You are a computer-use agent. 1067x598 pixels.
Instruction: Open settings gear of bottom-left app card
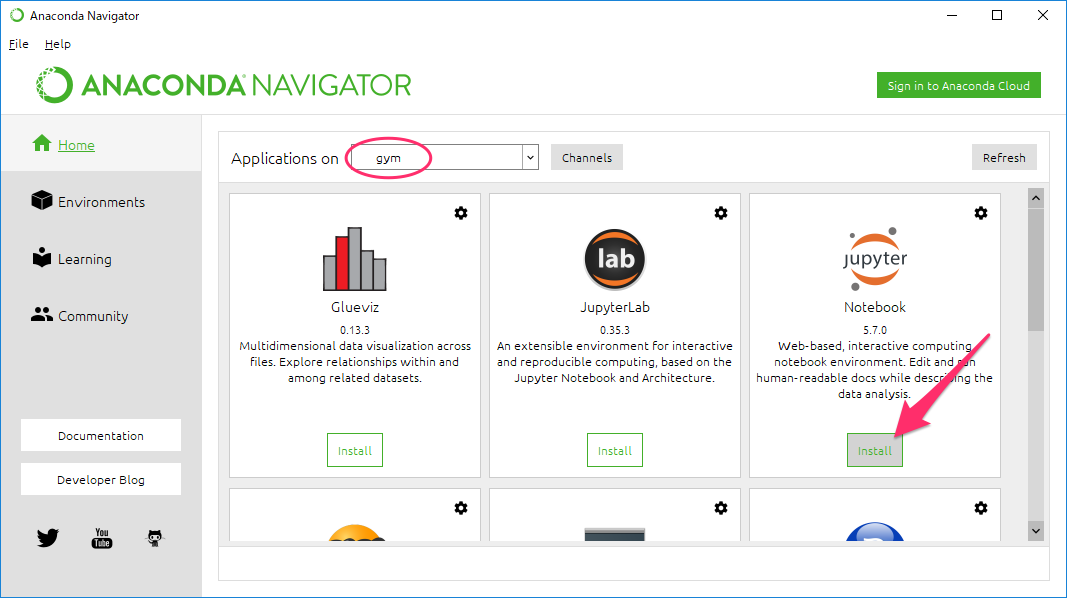click(x=461, y=508)
